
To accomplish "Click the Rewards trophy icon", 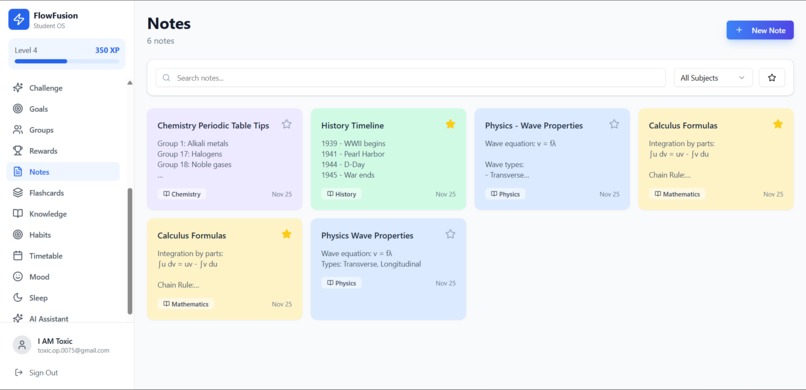I will tap(18, 151).
